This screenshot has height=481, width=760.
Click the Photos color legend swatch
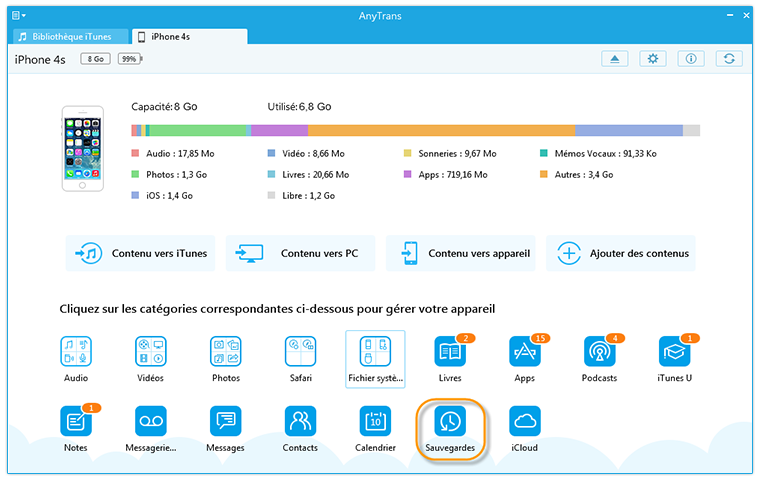(x=135, y=174)
